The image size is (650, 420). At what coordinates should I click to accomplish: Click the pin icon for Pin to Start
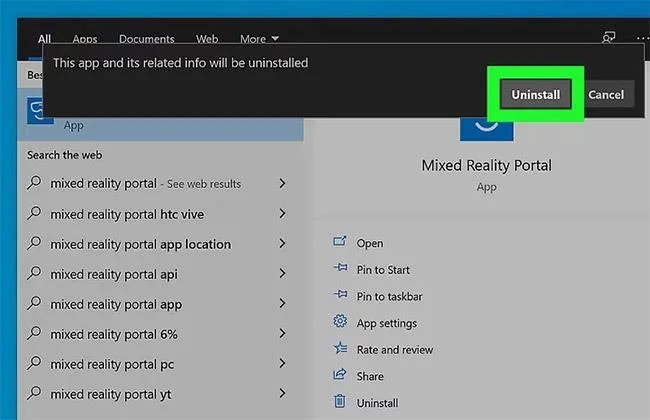340,267
